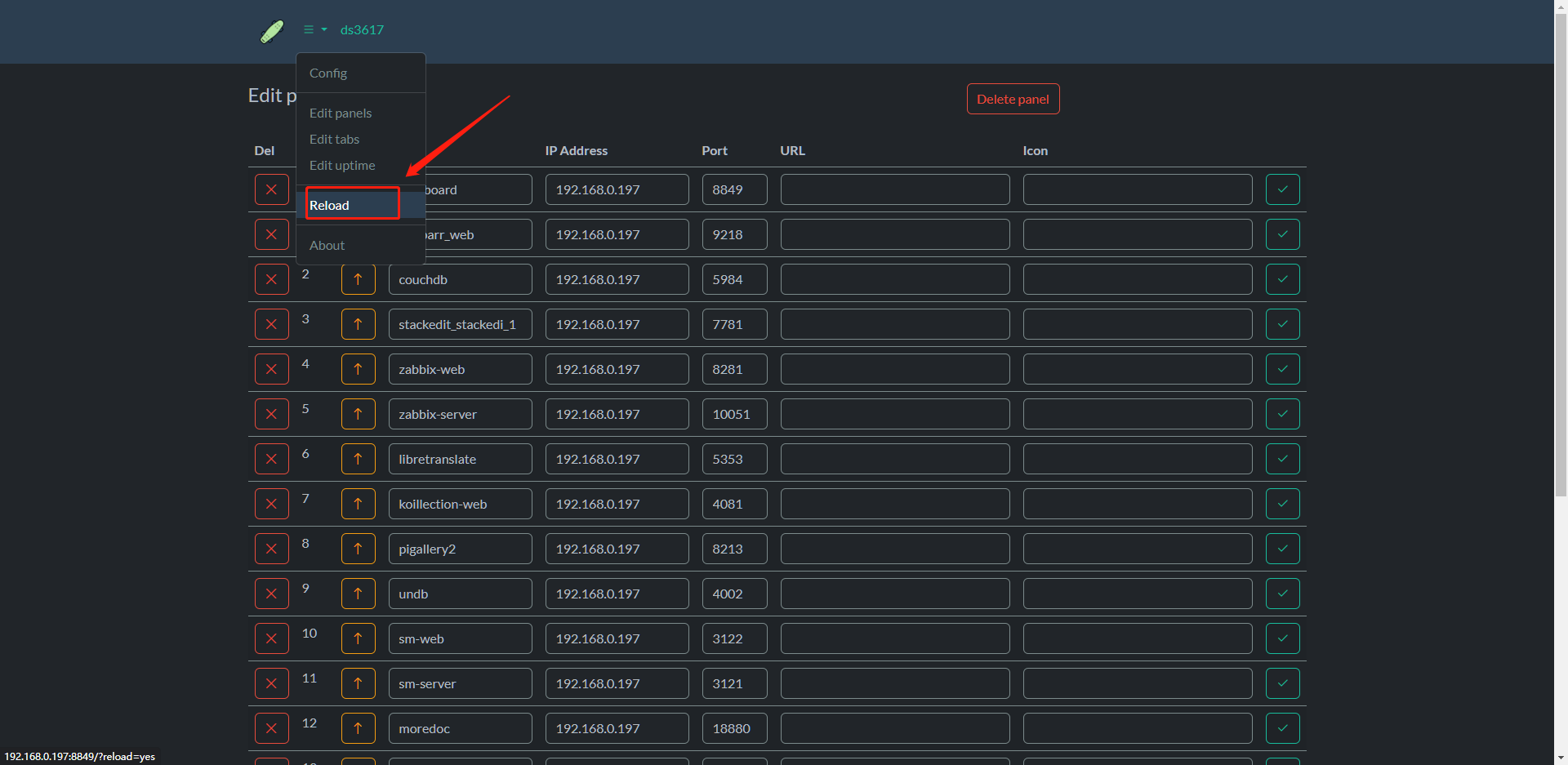Open the About menu item
Viewport: 1568px width, 765px height.
click(360, 245)
